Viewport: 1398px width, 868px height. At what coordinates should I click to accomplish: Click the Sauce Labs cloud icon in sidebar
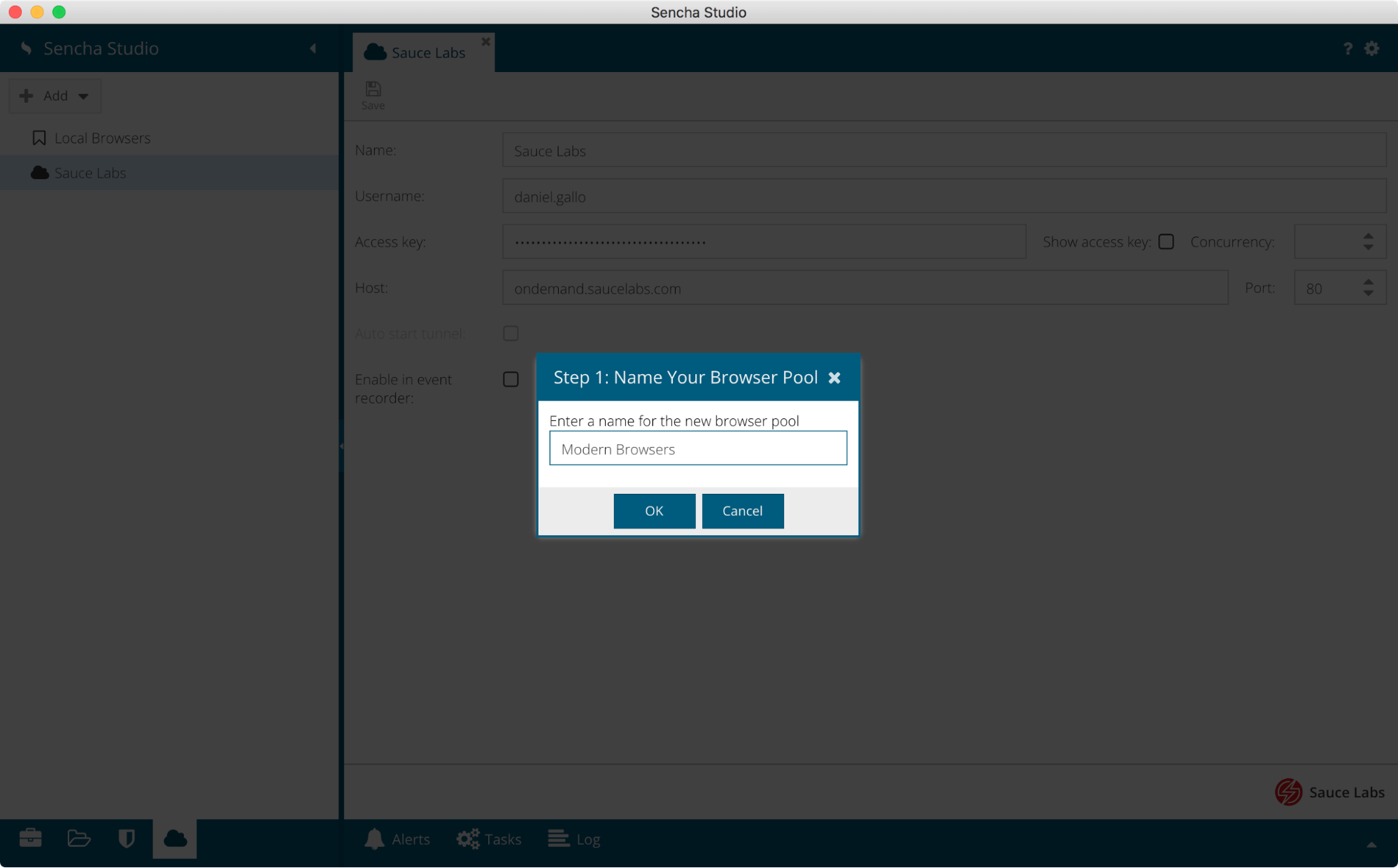pyautogui.click(x=40, y=173)
